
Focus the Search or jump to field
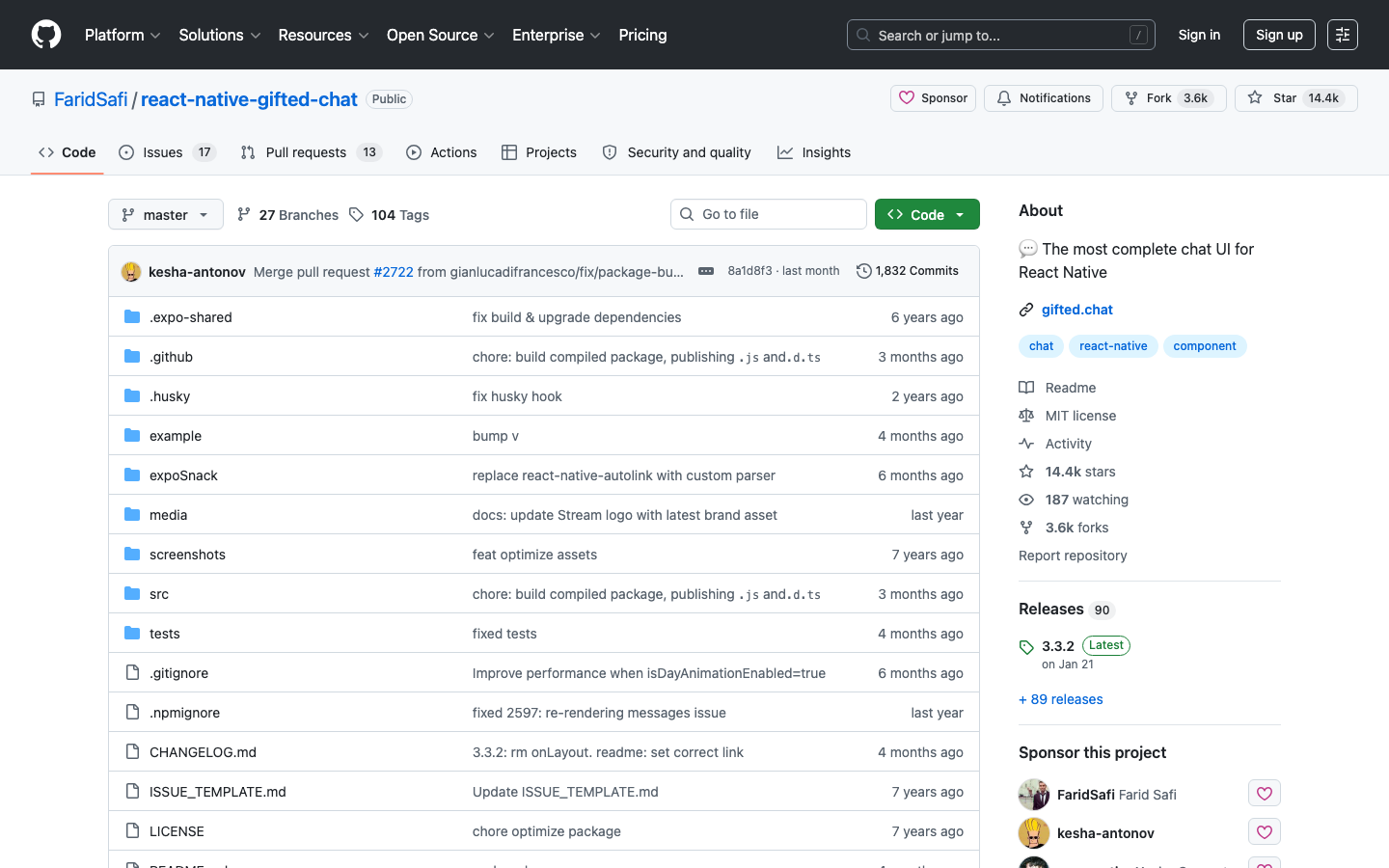[x=1001, y=35]
